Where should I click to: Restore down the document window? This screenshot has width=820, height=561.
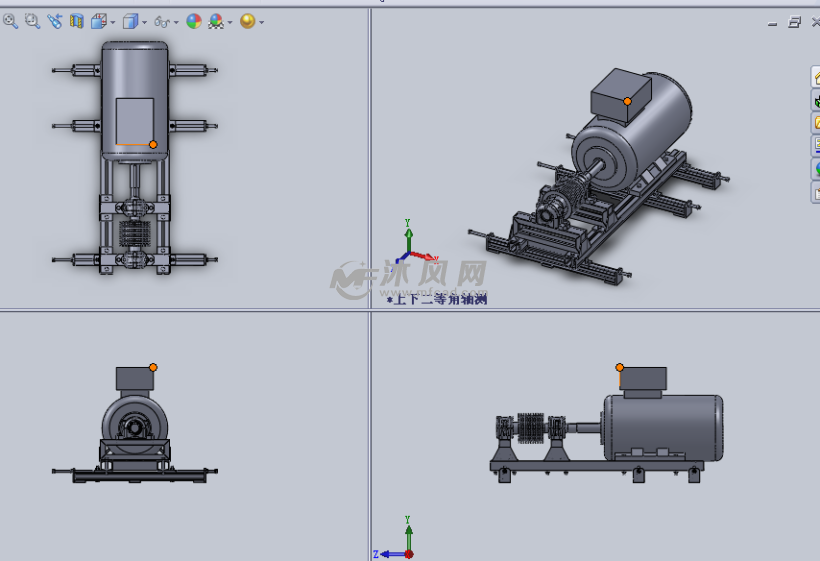coord(794,22)
